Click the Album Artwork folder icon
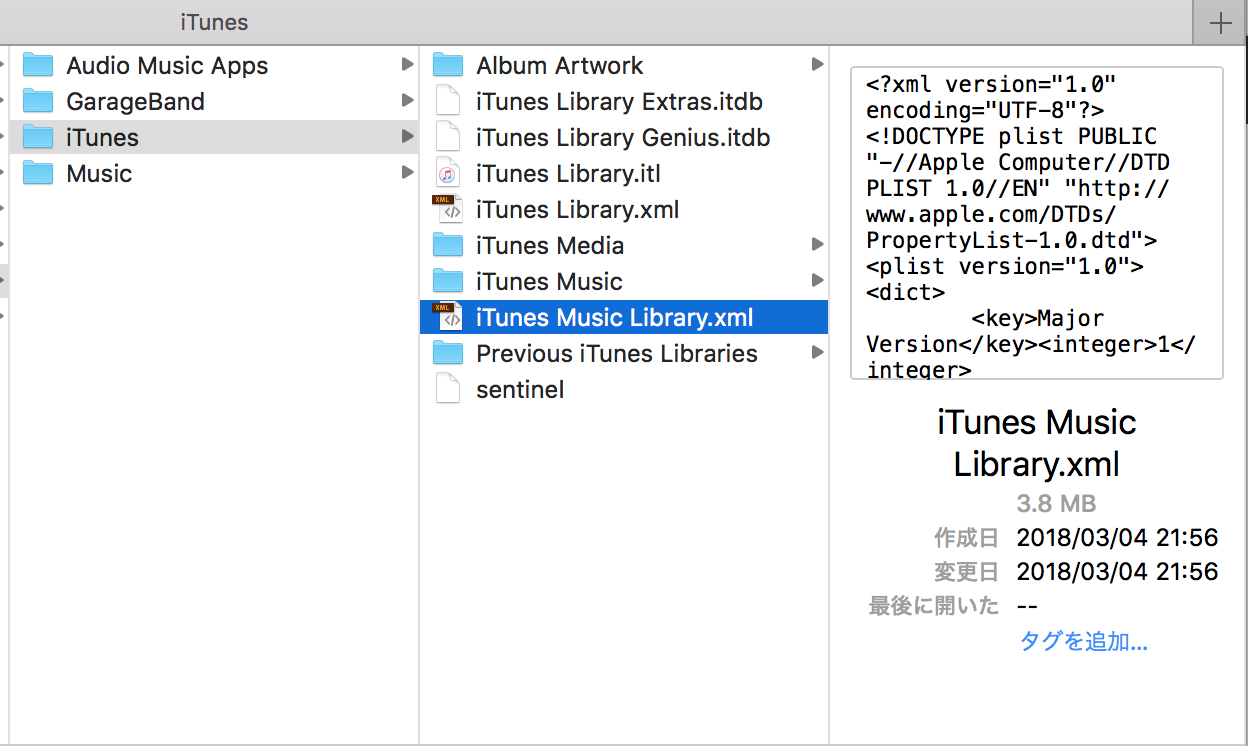 [448, 66]
